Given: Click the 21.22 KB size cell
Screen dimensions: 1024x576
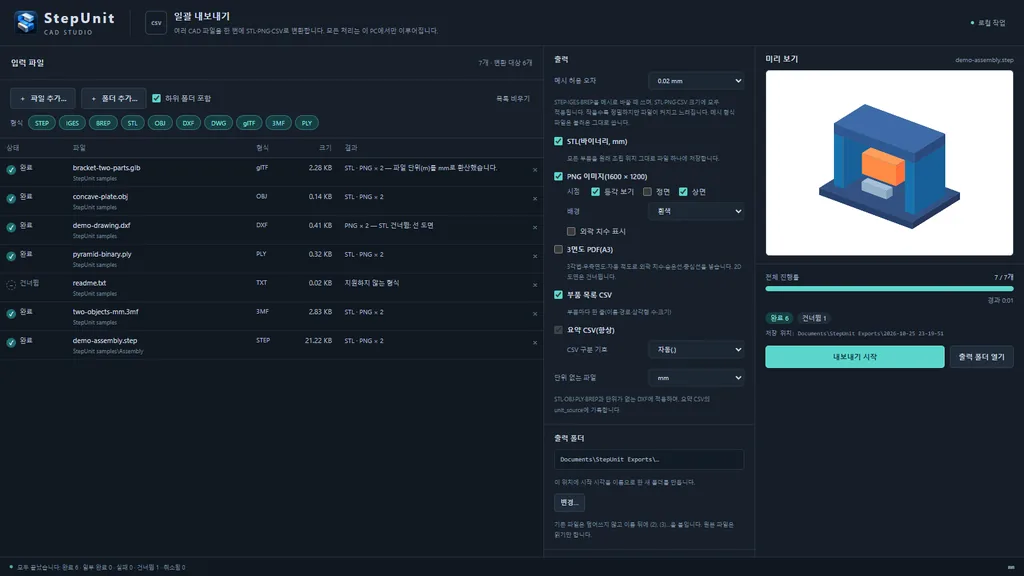Looking at the screenshot, I should 318,341.
